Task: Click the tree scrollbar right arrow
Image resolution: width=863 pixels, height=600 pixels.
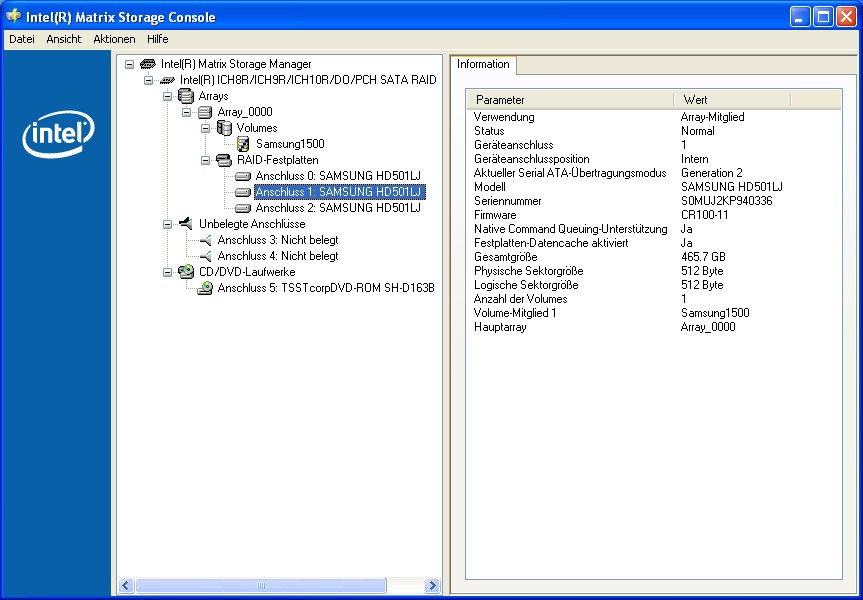Action: [x=433, y=585]
